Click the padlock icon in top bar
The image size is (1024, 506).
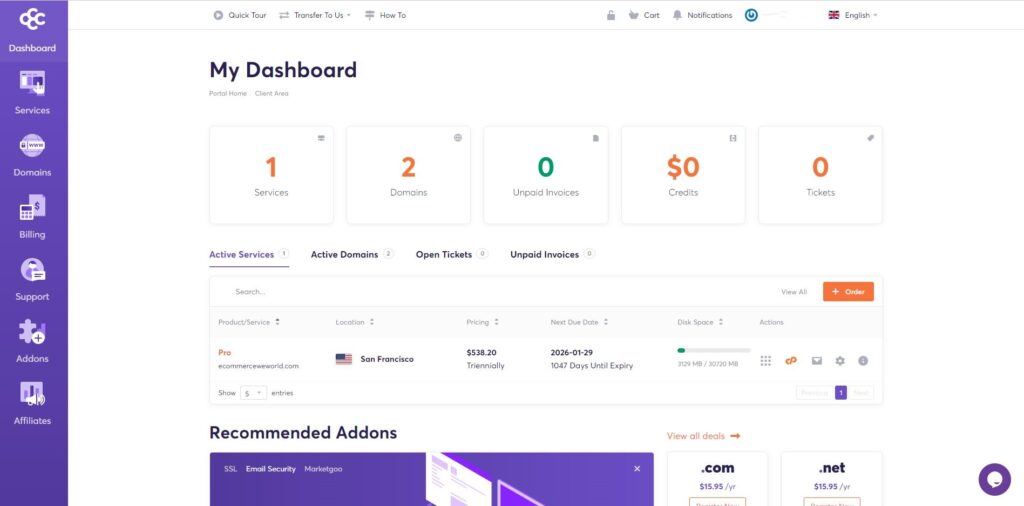611,15
